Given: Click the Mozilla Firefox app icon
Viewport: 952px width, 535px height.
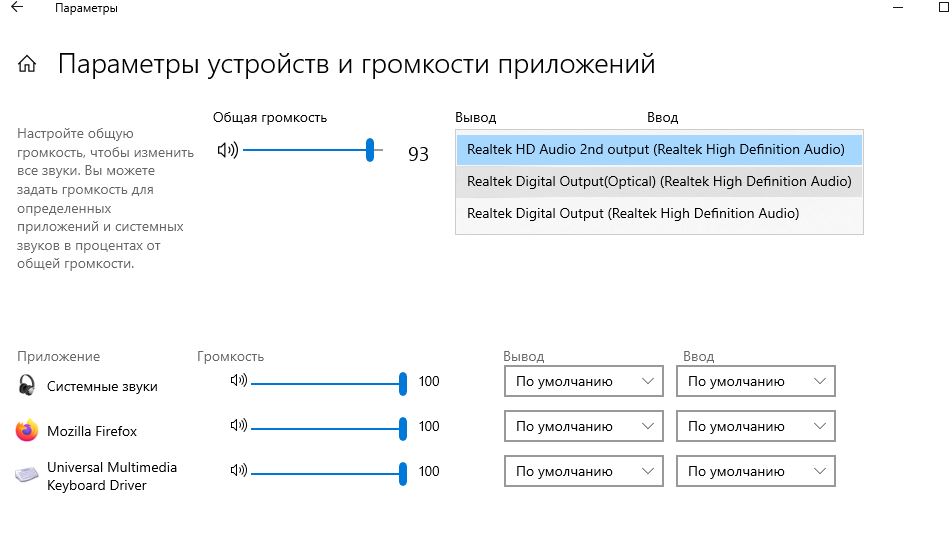Looking at the screenshot, I should pos(27,431).
